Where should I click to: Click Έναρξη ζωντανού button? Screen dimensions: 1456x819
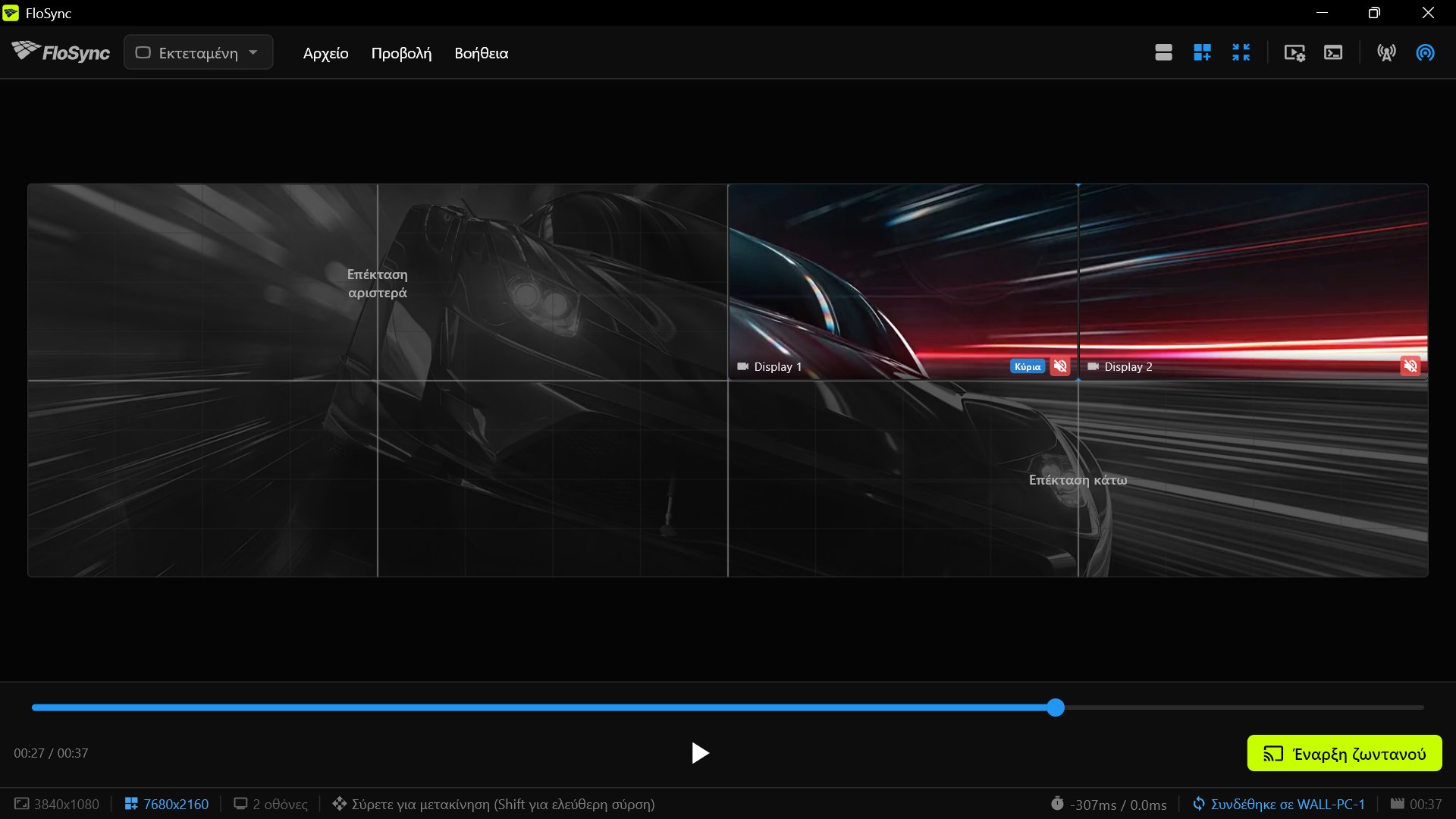[x=1345, y=753]
